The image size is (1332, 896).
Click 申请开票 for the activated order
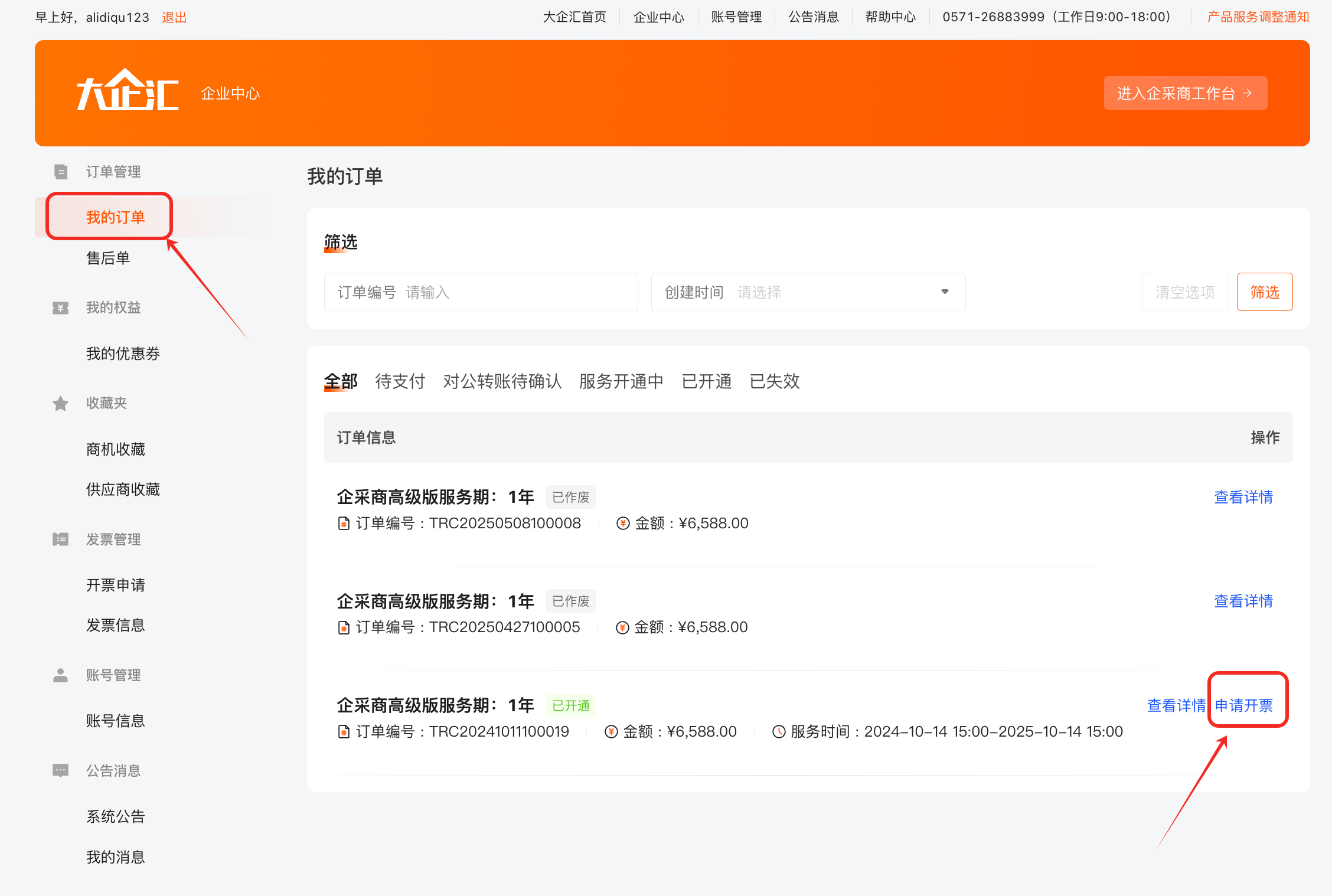1244,706
